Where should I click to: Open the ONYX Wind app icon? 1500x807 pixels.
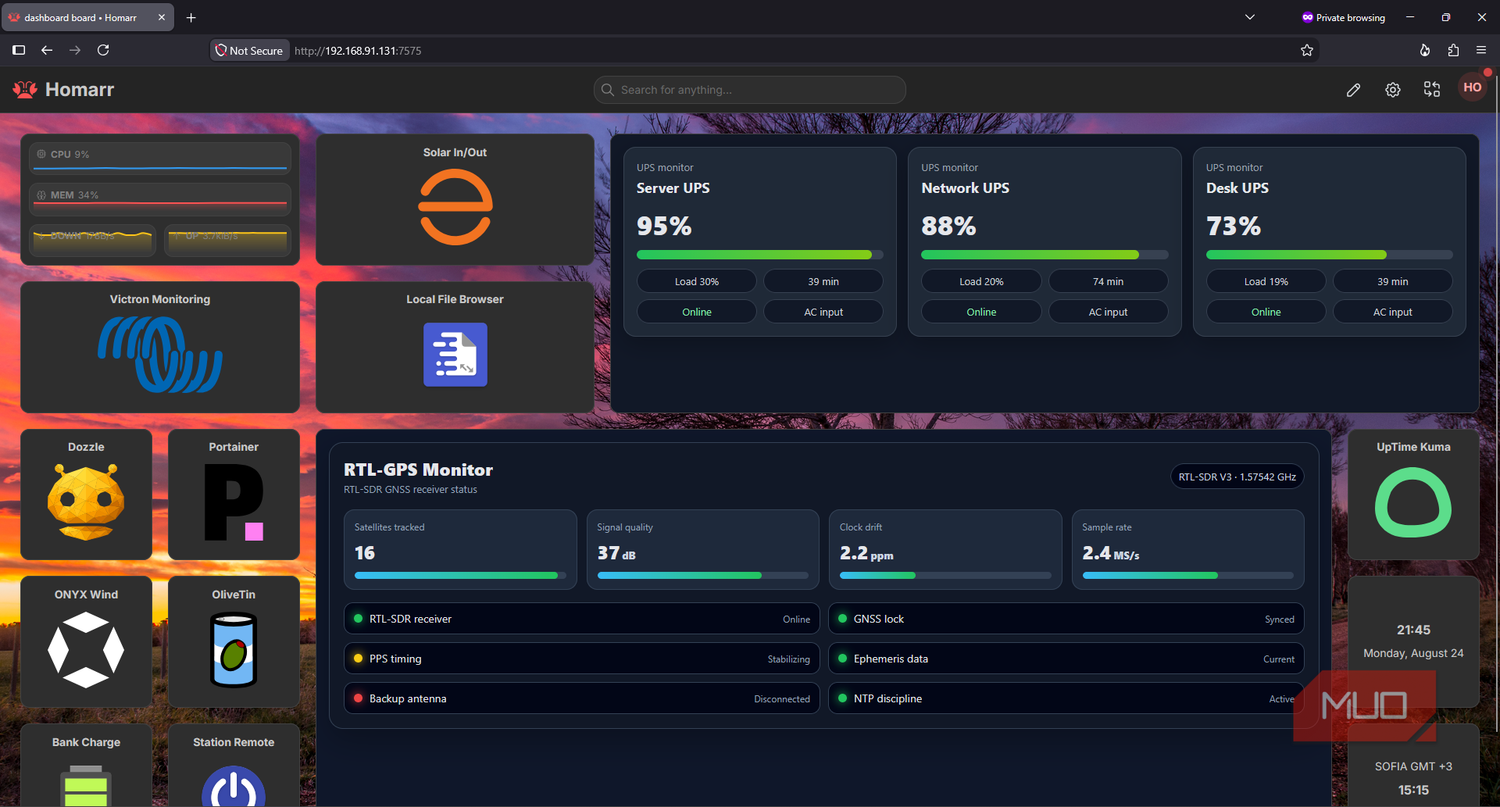tap(86, 650)
